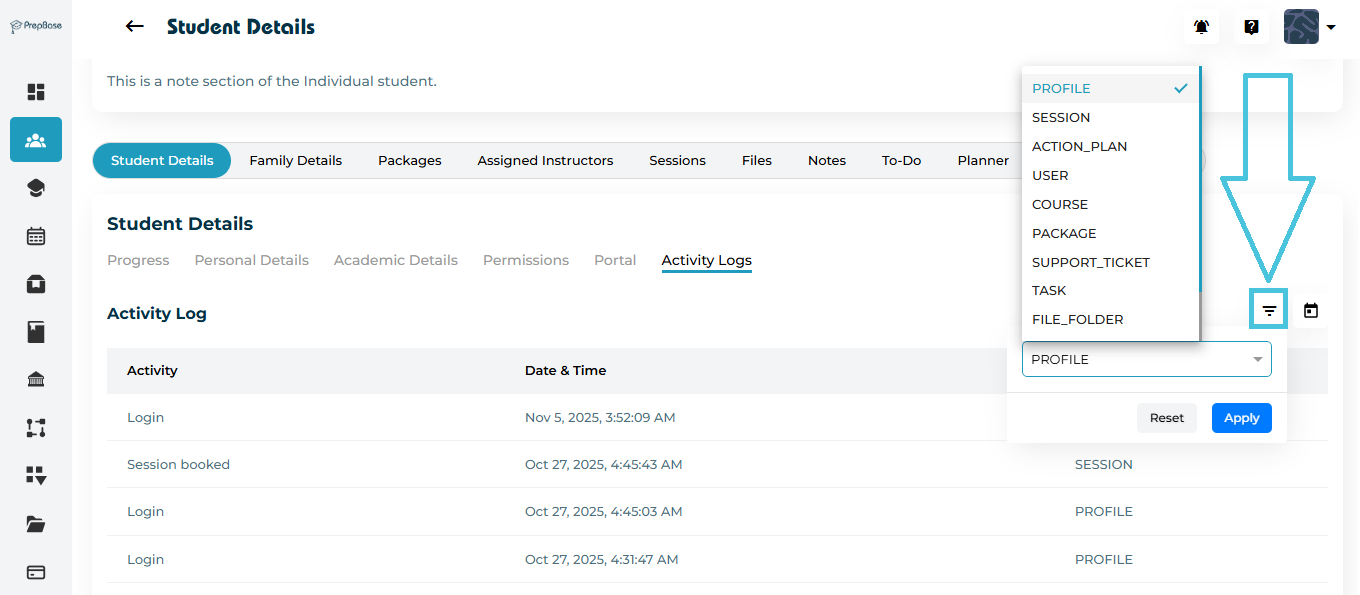Click the folder icon in sidebar

click(x=36, y=524)
